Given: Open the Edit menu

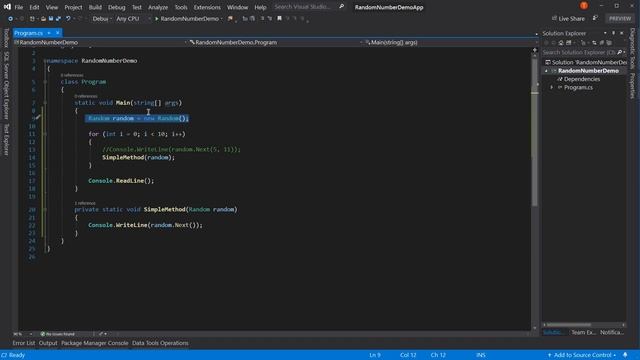Looking at the screenshot, I should 34,7.
